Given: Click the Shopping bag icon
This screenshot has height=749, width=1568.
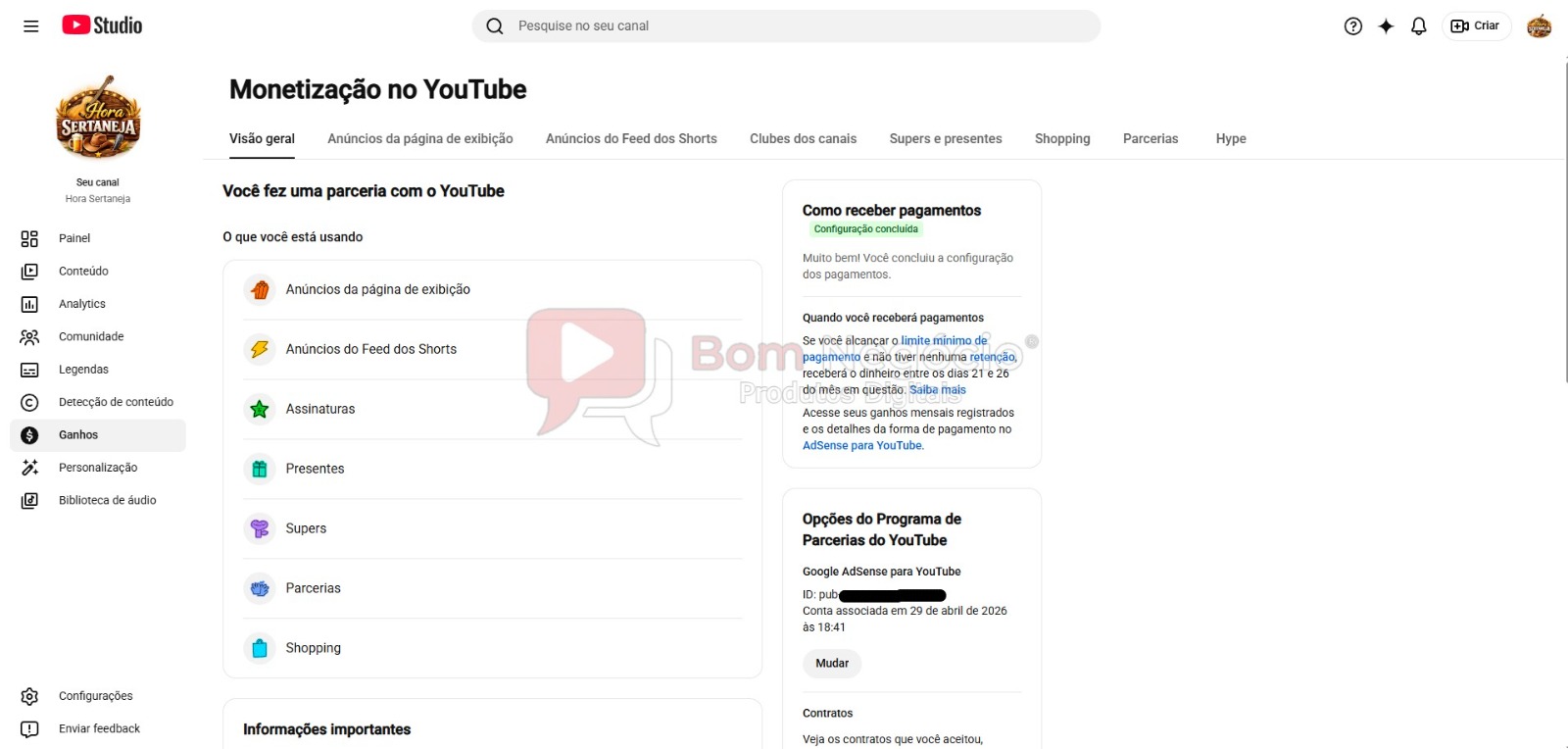Looking at the screenshot, I should [260, 648].
